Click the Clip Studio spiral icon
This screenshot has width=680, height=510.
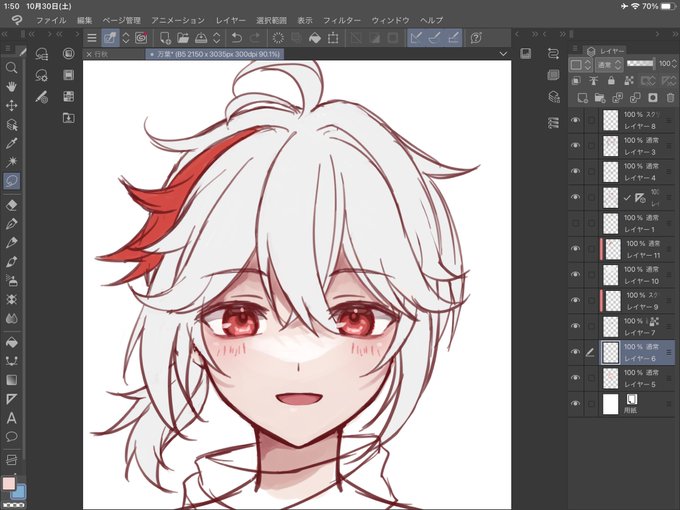[x=141, y=38]
